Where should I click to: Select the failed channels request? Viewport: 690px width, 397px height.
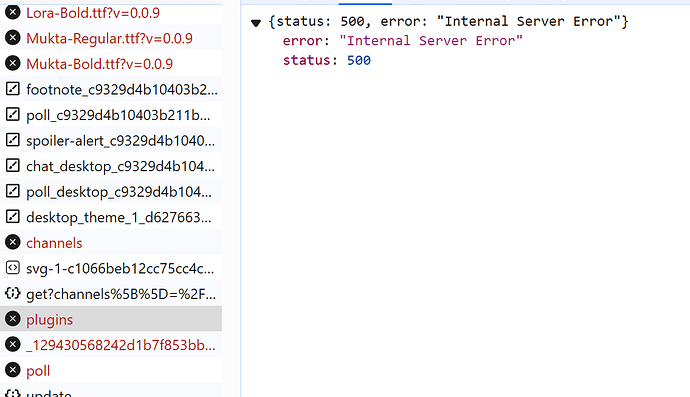tap(111, 243)
